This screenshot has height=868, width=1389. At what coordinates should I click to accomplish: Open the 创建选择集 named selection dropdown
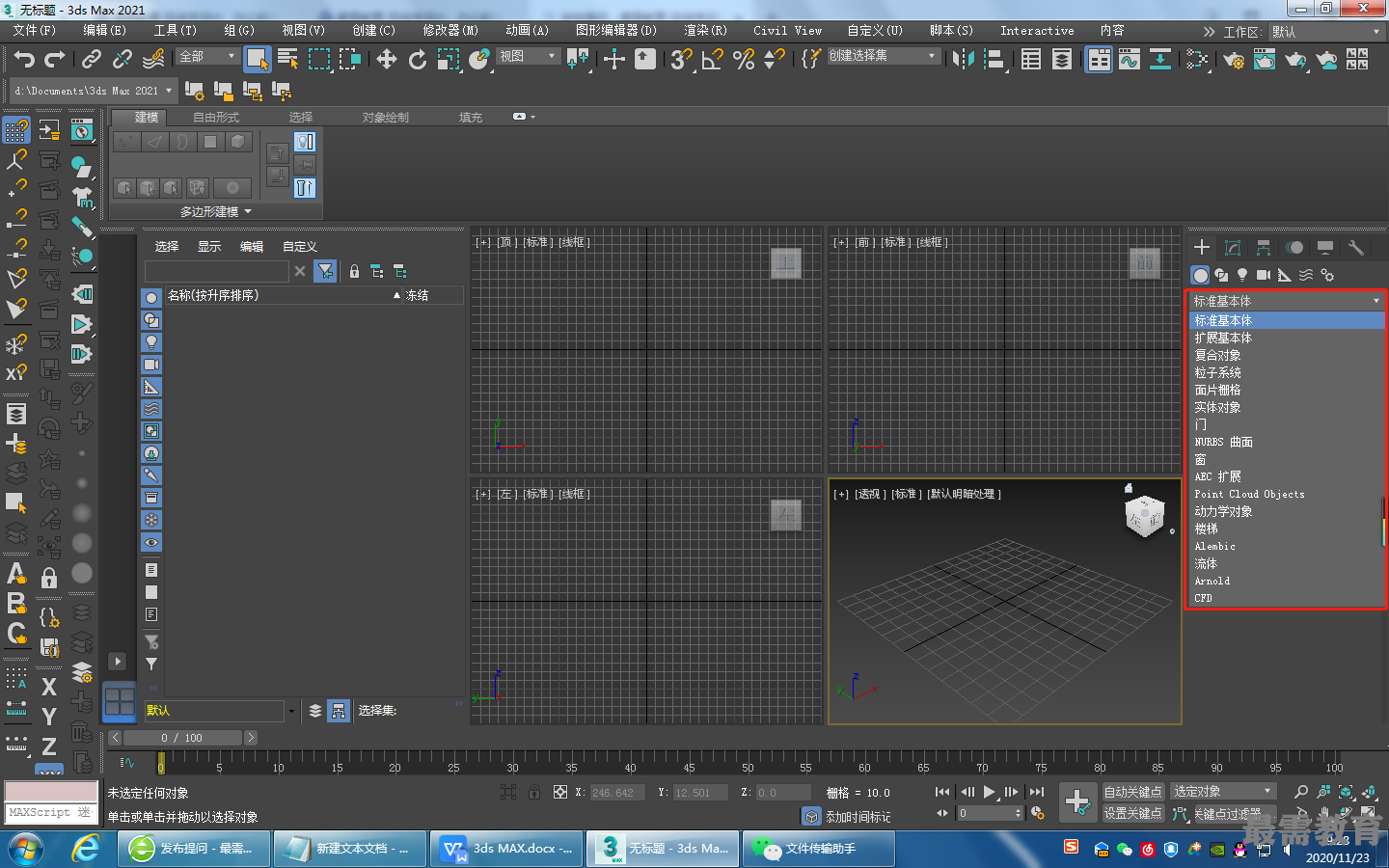[883, 56]
